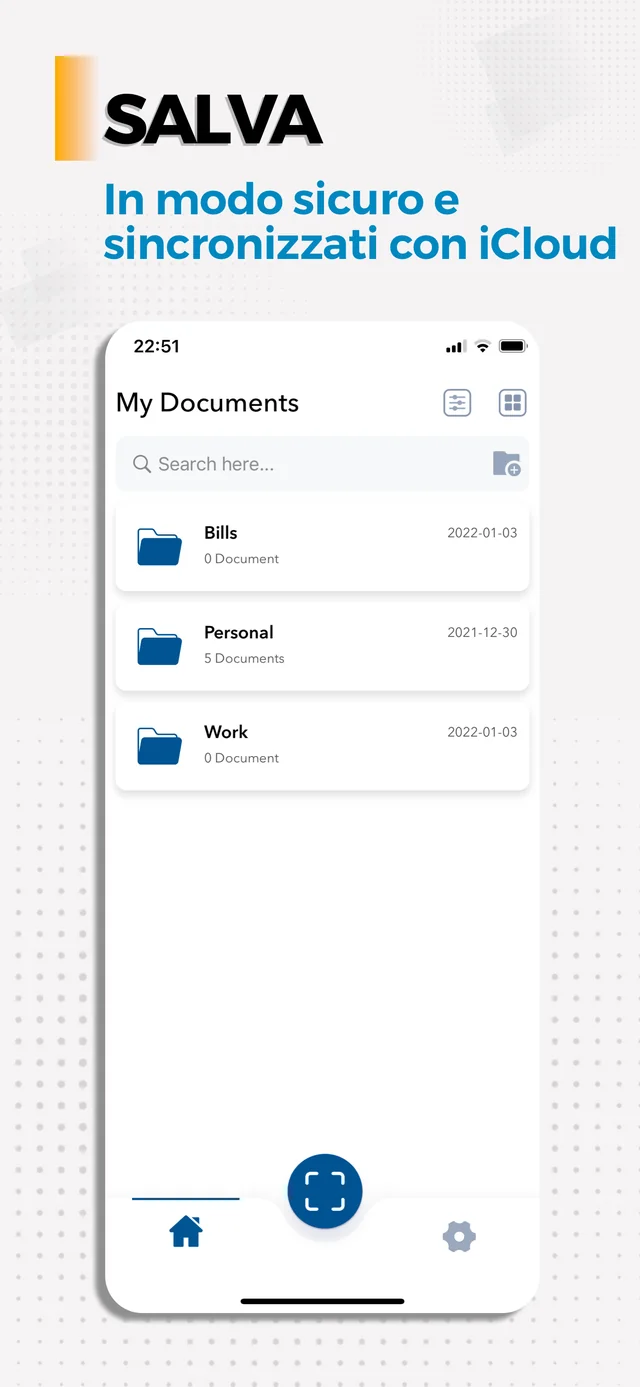Click the 2022-01-03 date of Work
The width and height of the screenshot is (640, 1387).
coord(482,732)
